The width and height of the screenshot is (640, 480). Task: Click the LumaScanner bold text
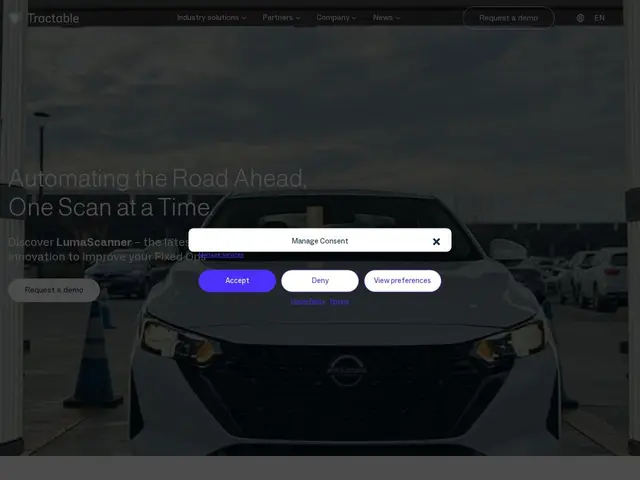pos(94,242)
